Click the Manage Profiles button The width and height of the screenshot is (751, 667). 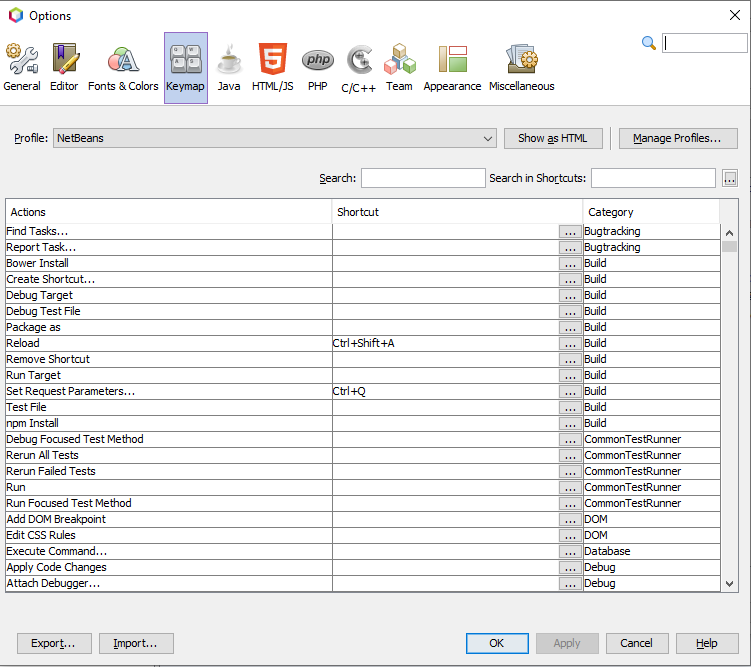click(x=677, y=139)
